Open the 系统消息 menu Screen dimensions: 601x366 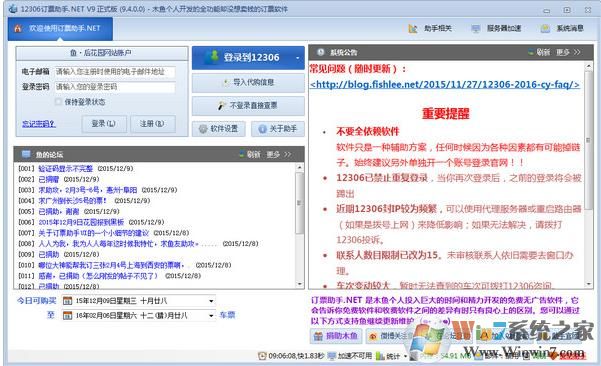pyautogui.click(x=562, y=28)
